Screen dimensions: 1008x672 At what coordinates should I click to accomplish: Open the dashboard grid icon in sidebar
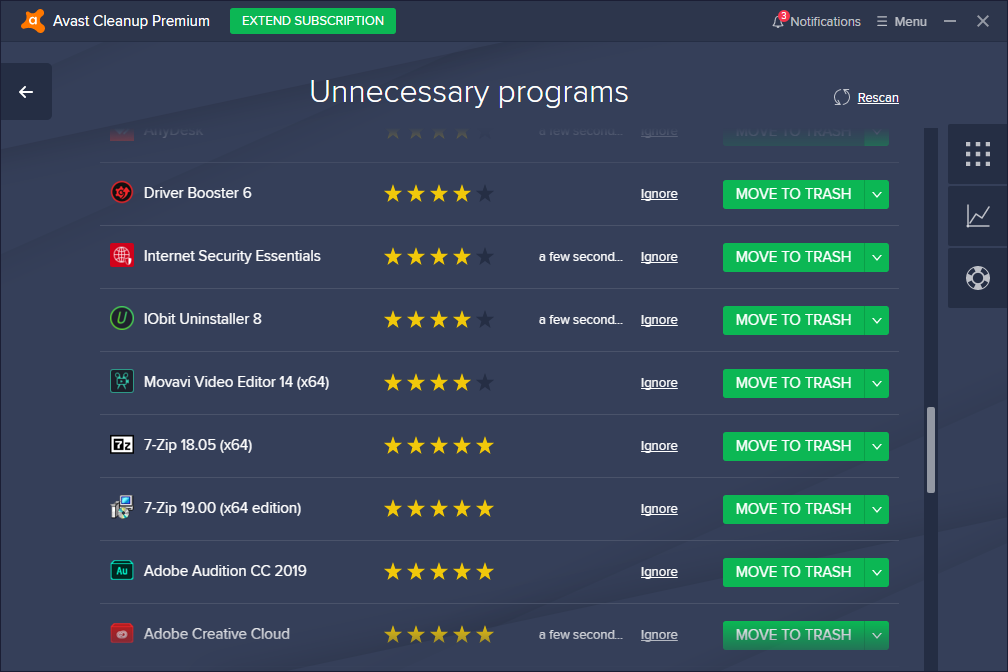point(977,154)
